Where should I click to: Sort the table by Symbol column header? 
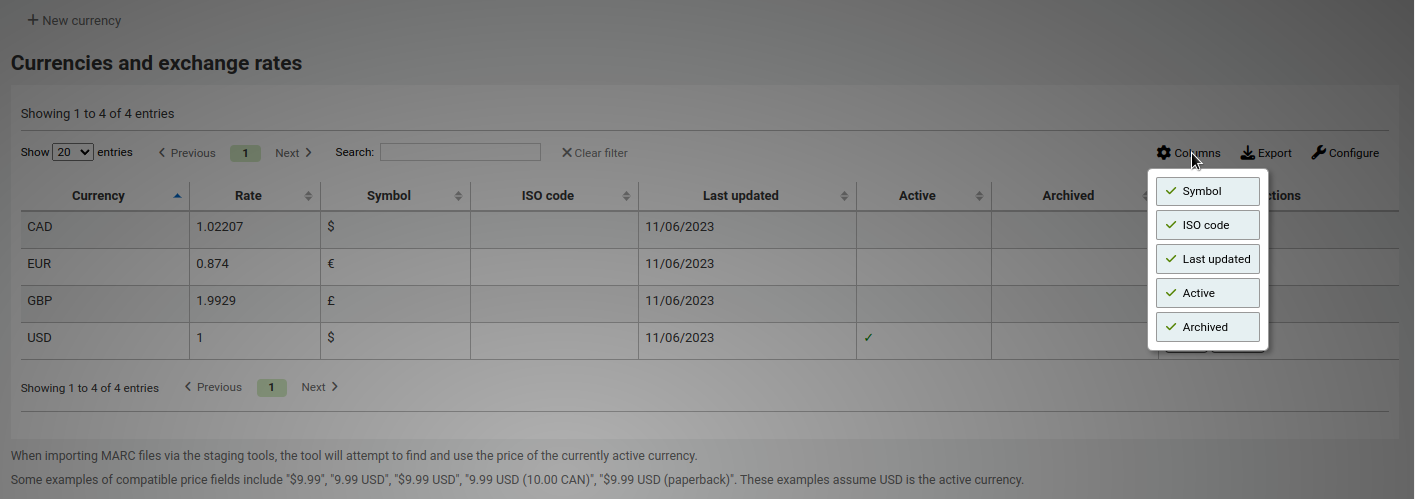[388, 196]
